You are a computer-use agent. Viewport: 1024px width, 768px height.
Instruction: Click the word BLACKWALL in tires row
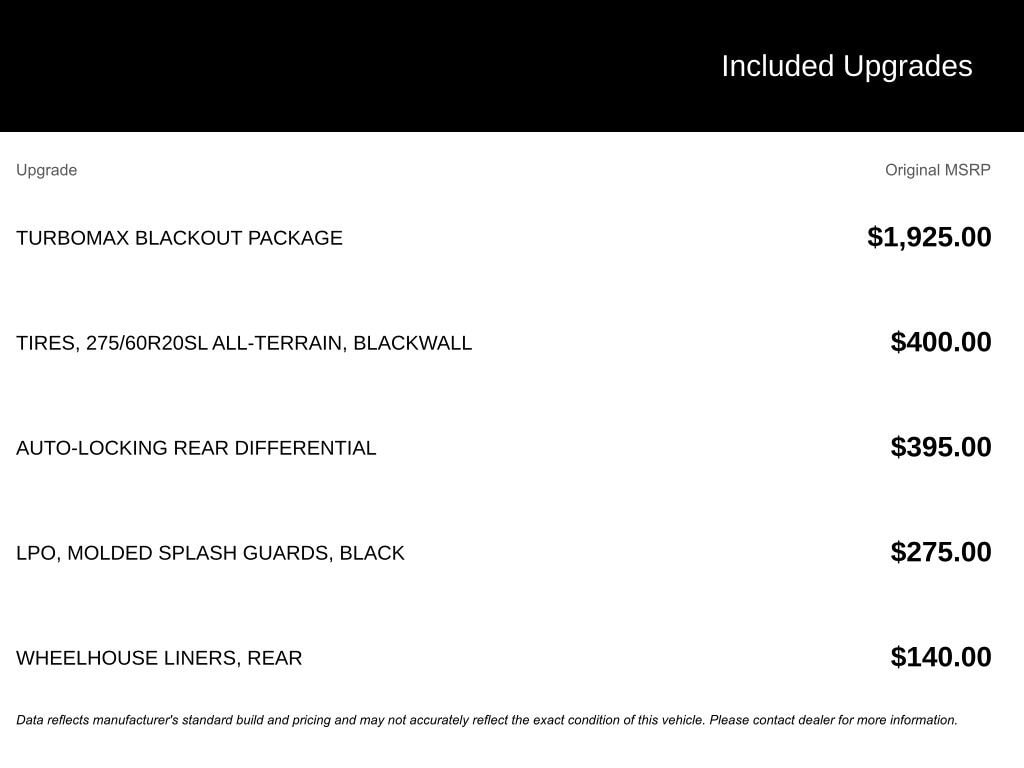[413, 343]
